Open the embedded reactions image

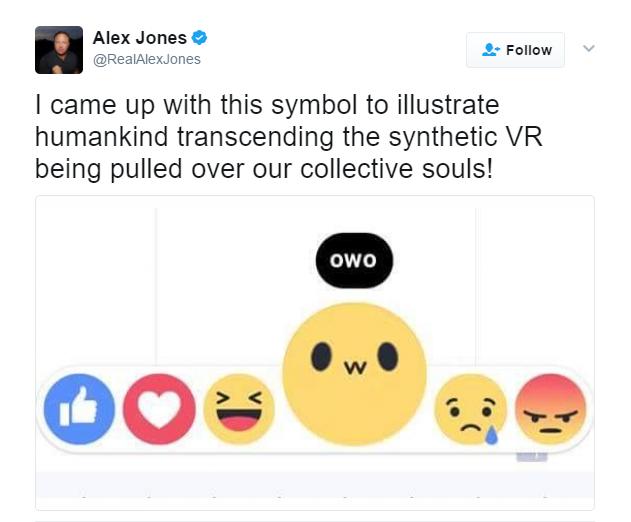click(315, 353)
